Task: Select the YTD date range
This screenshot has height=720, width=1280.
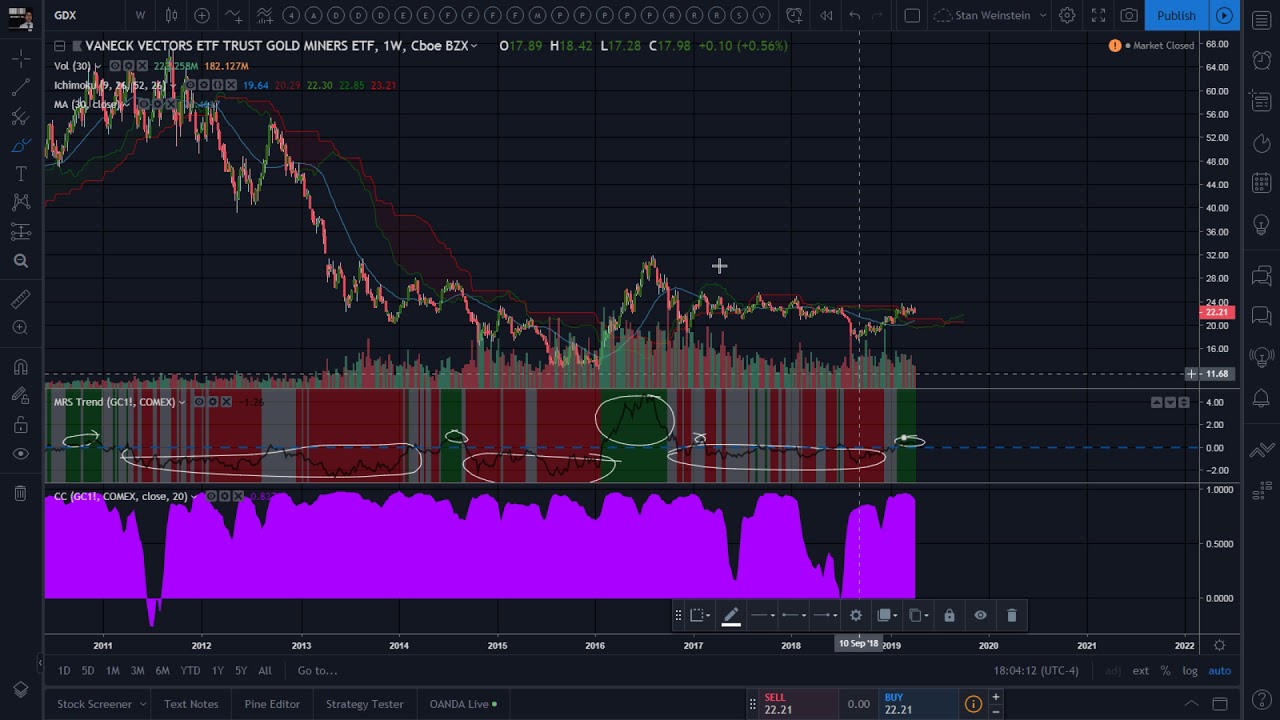Action: click(190, 671)
